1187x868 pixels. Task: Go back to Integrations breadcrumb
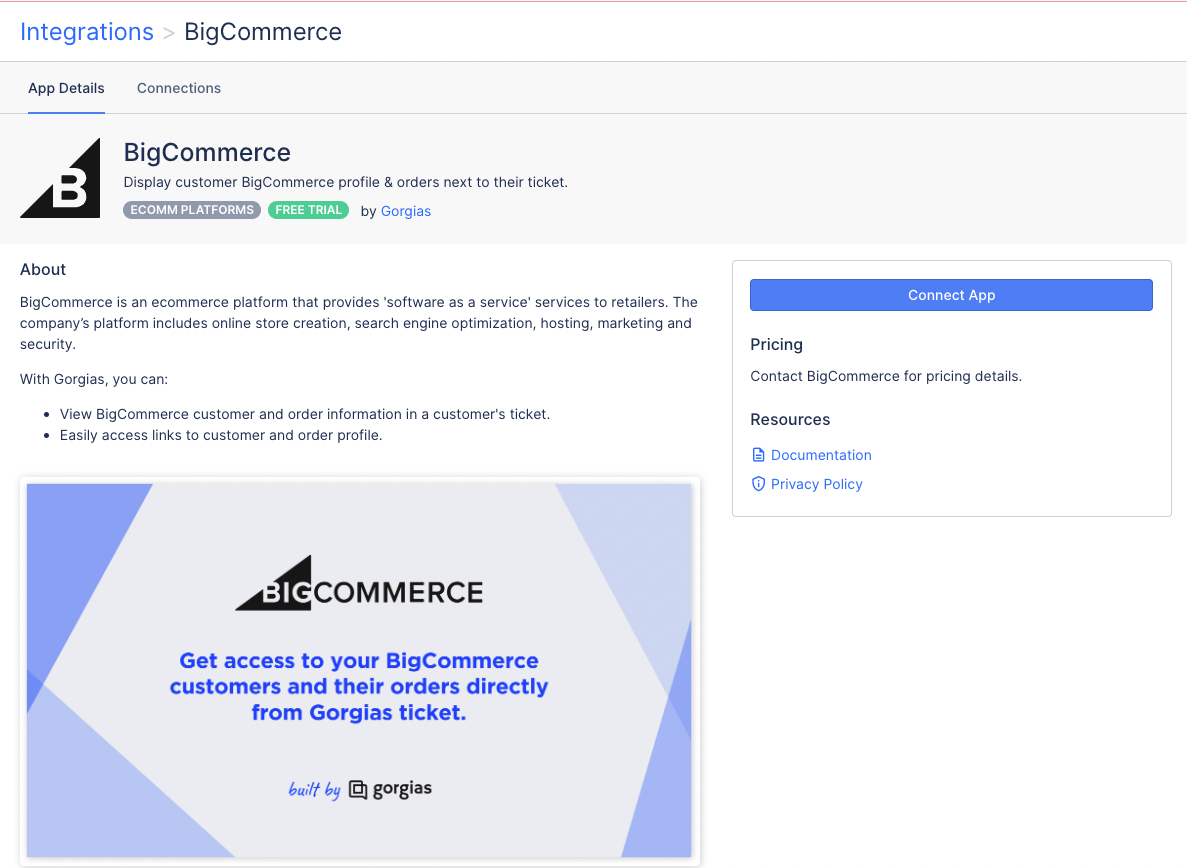click(x=86, y=32)
